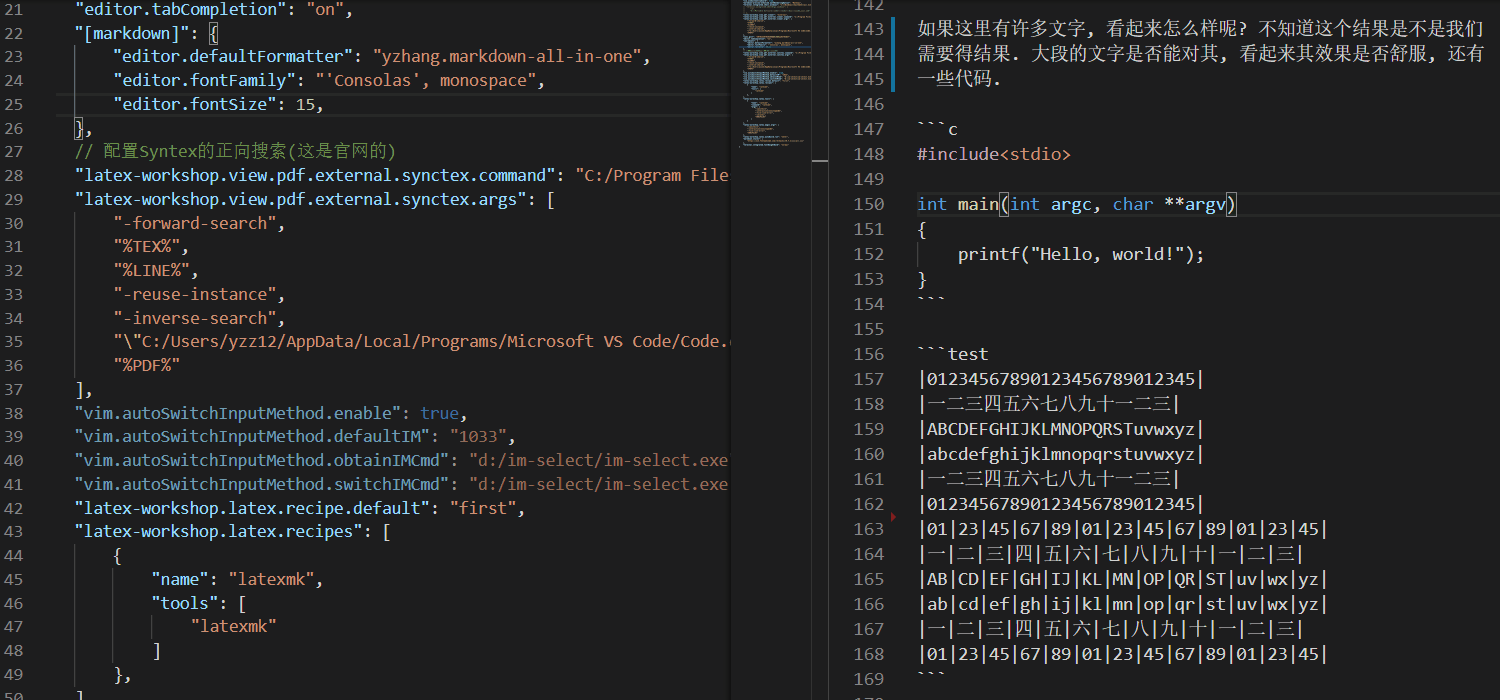Place cursor on the editor.defaultFormatter setting

click(250, 55)
